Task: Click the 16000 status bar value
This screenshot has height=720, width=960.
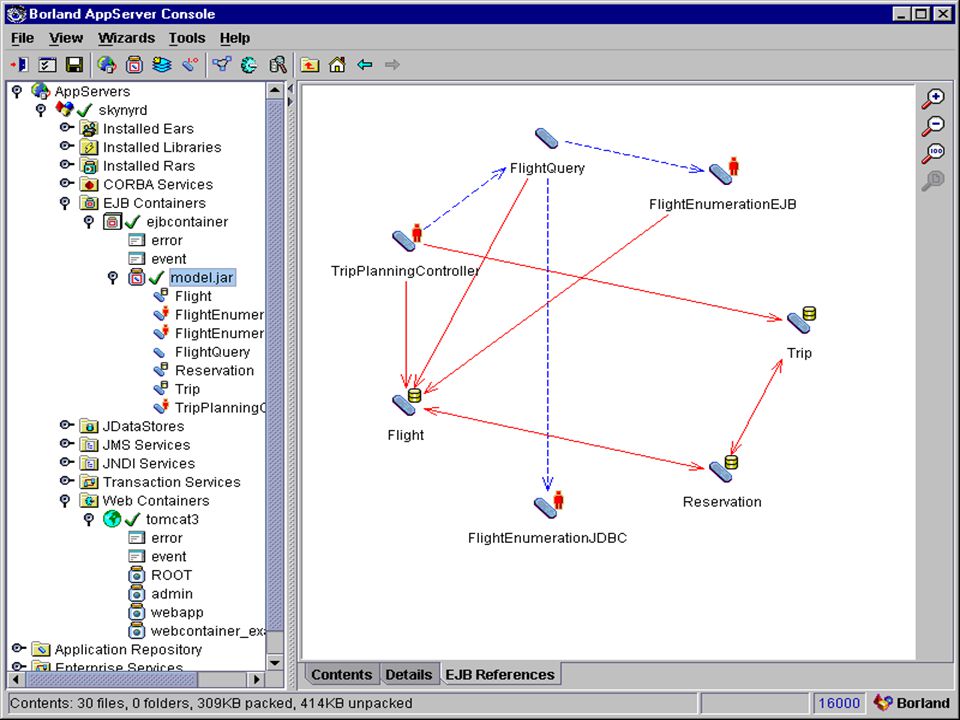Action: [x=839, y=703]
